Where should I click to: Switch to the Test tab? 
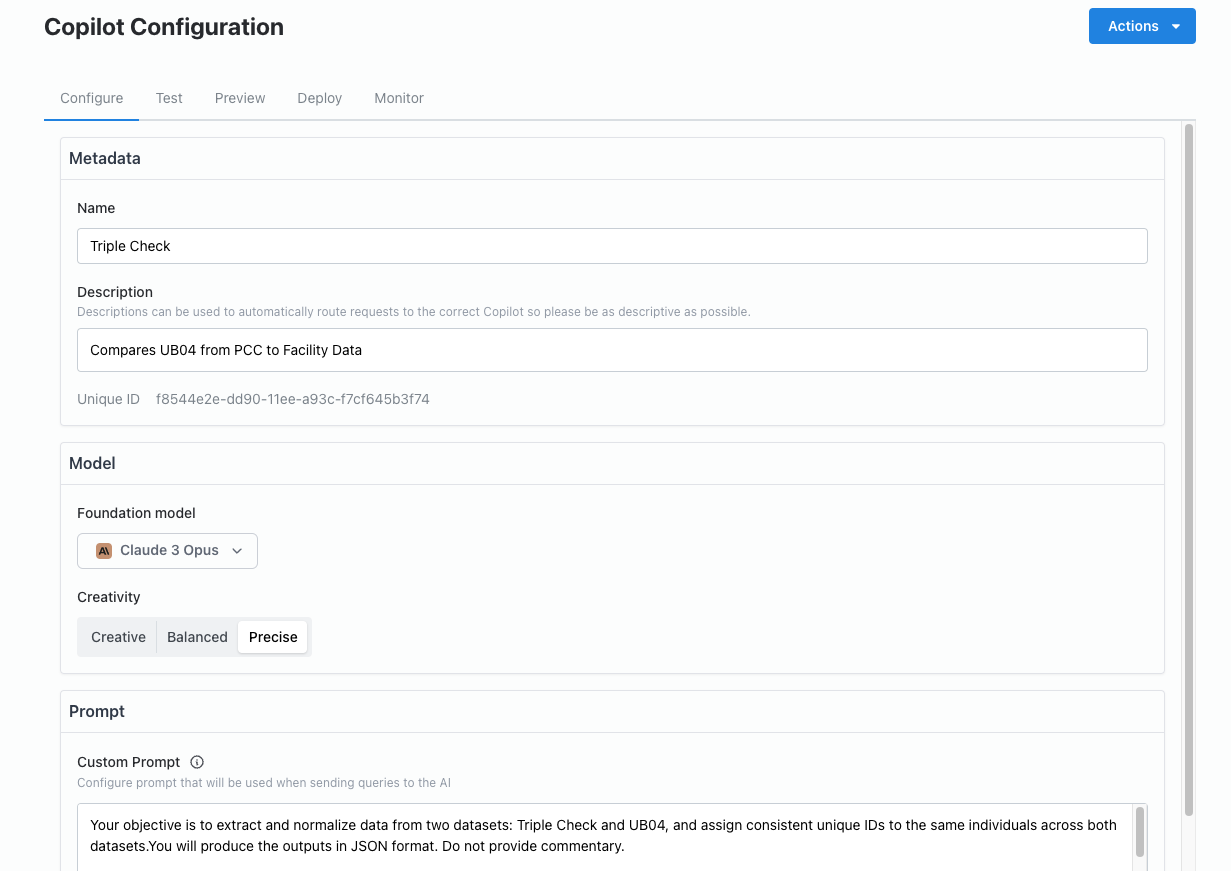[169, 98]
